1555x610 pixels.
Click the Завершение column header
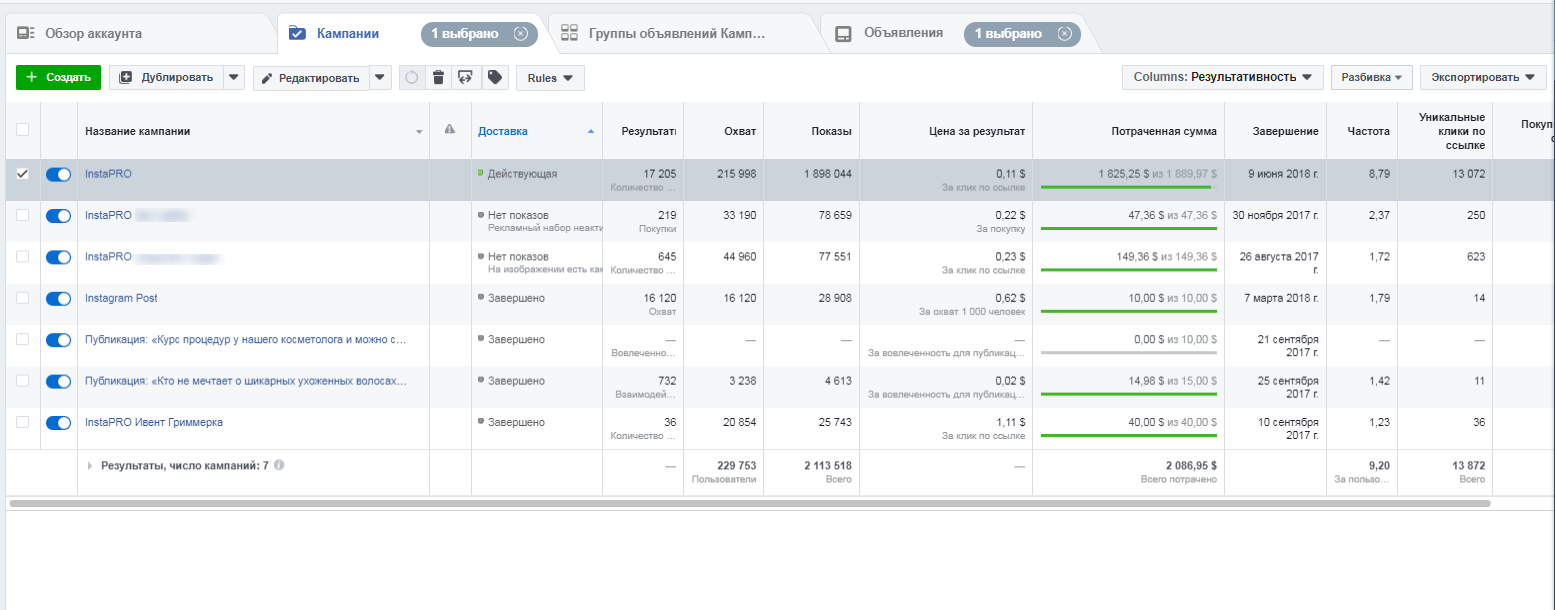[x=1285, y=131]
